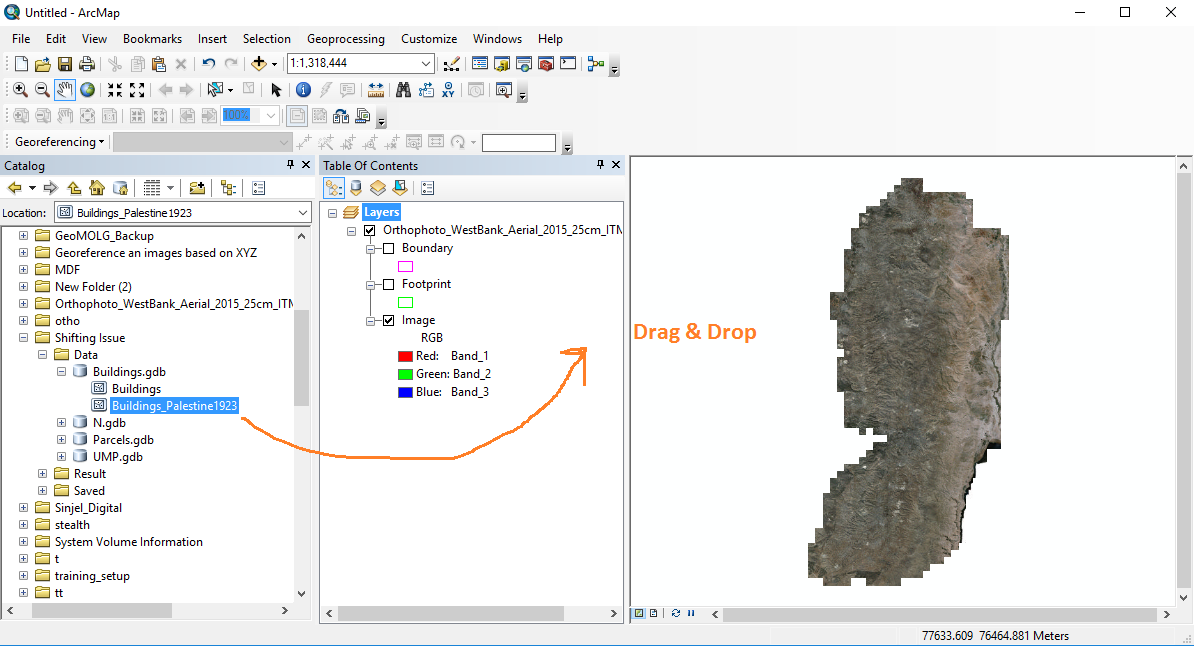
Task: Uncheck the Orthophoto_WestBank_Aerial layer checkbox
Action: click(x=371, y=230)
